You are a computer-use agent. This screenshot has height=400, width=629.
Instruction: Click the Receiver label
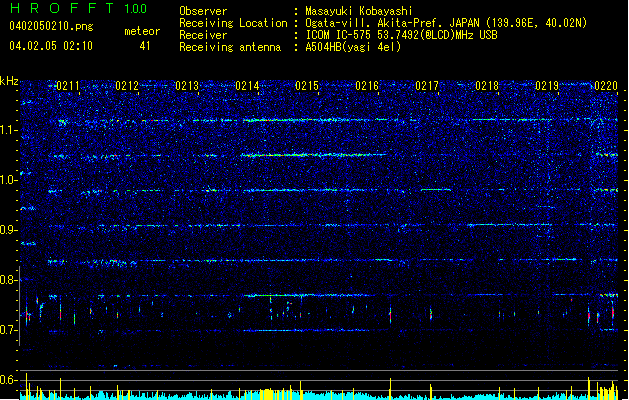[203, 35]
